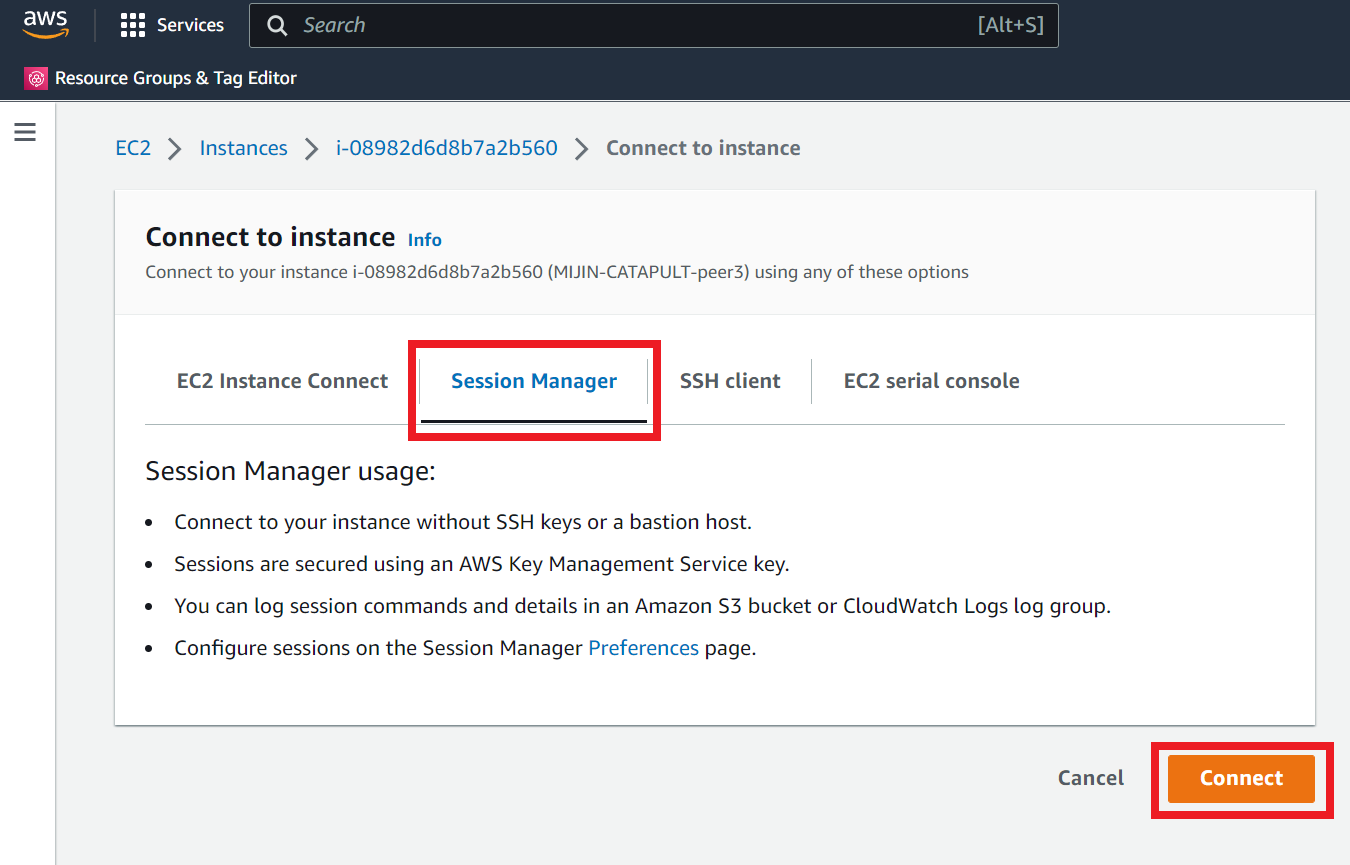Click the AWS Key Management Service bullet text
1350x865 pixels.
pyautogui.click(x=482, y=564)
